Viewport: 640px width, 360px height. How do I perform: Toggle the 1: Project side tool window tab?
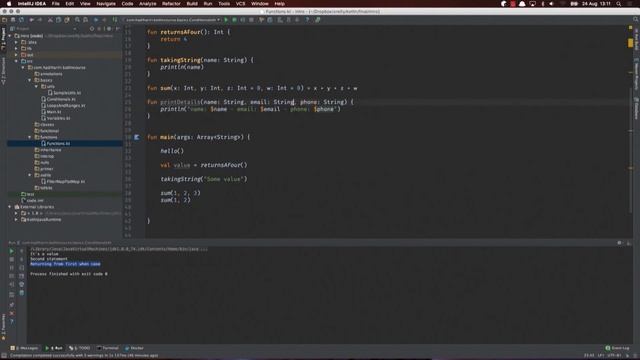pos(3,39)
